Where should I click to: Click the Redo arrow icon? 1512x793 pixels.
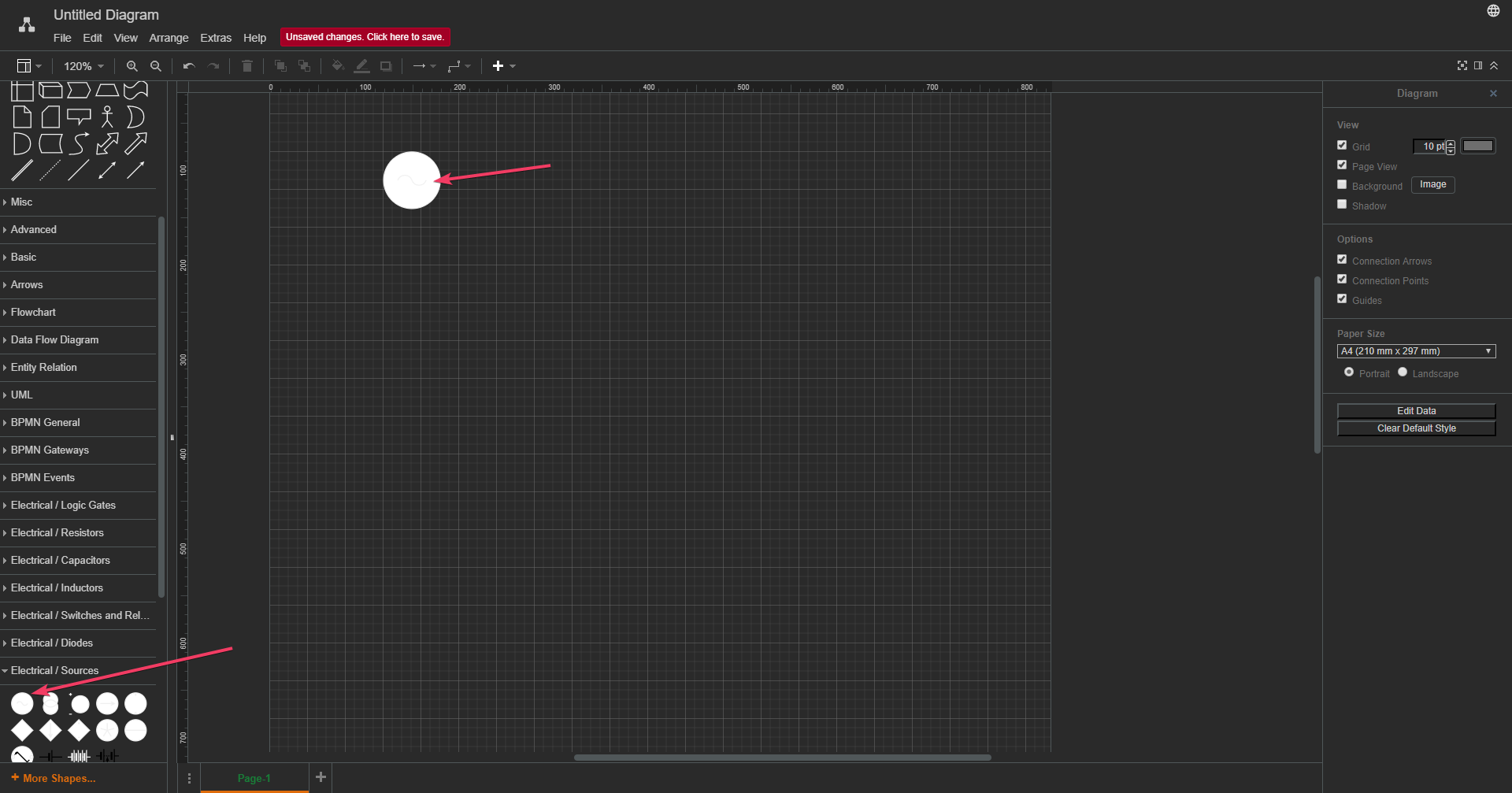tap(213, 66)
